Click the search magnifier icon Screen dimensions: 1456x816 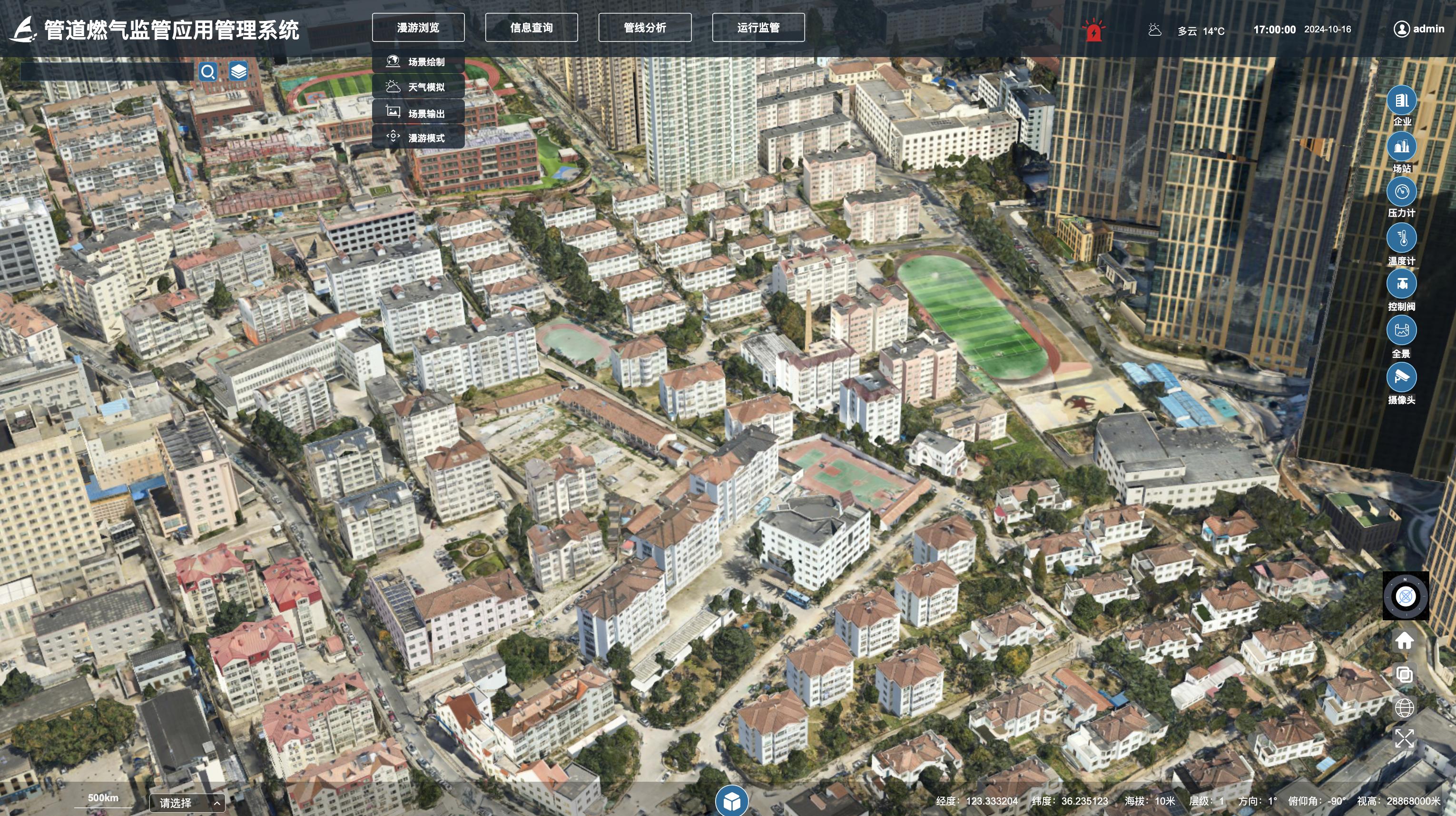click(x=208, y=72)
